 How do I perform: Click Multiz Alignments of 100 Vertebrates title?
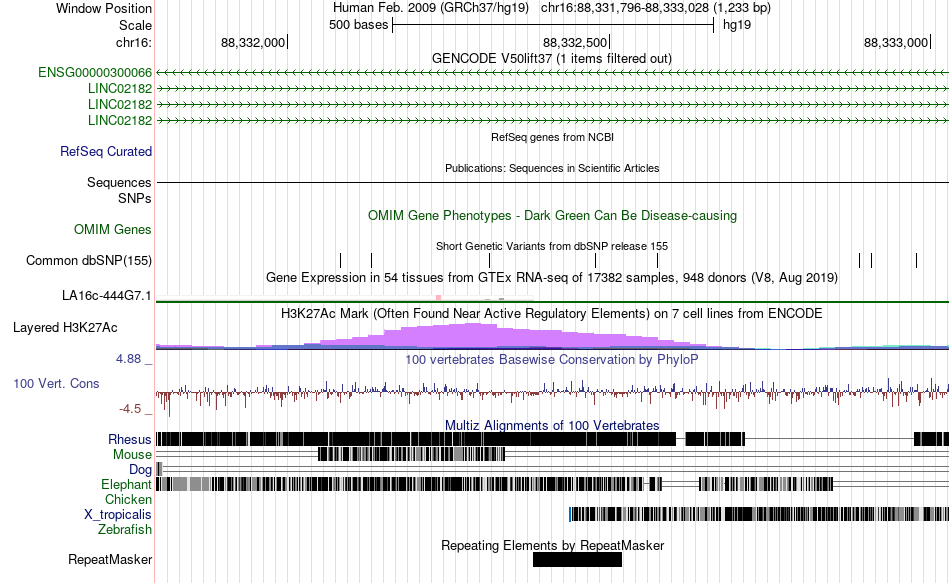click(552, 425)
